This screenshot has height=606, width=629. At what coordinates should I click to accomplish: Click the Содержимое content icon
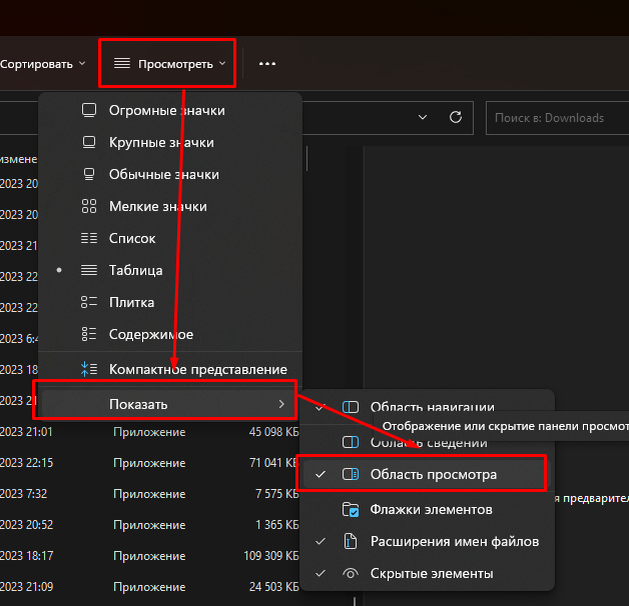point(89,334)
